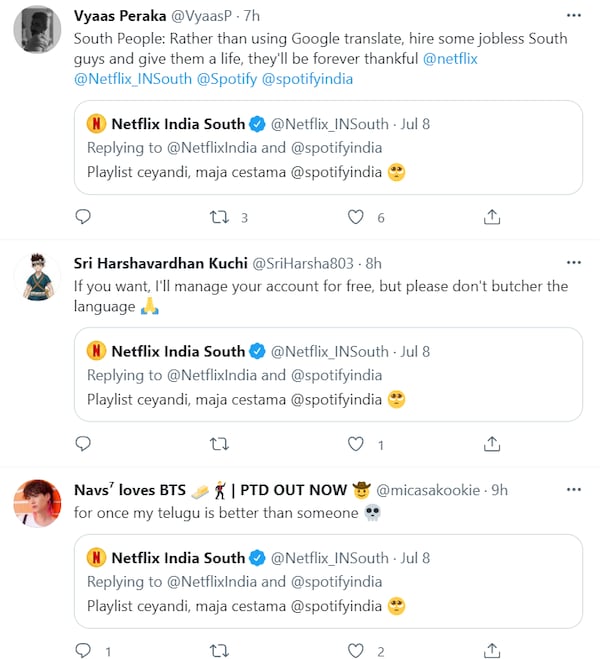Open more options on Vyaas Peraka's tweet
This screenshot has width=600, height=659.
[x=573, y=16]
